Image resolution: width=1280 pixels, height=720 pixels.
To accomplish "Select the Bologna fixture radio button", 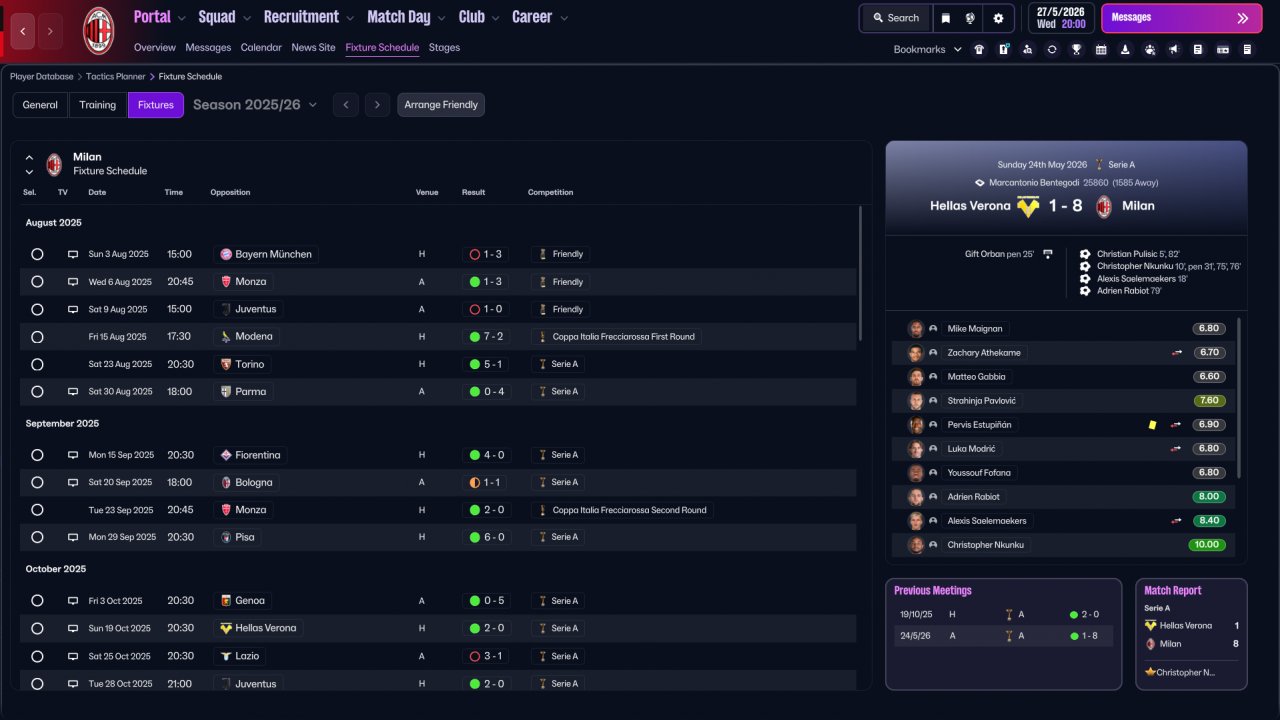I will 37,482.
